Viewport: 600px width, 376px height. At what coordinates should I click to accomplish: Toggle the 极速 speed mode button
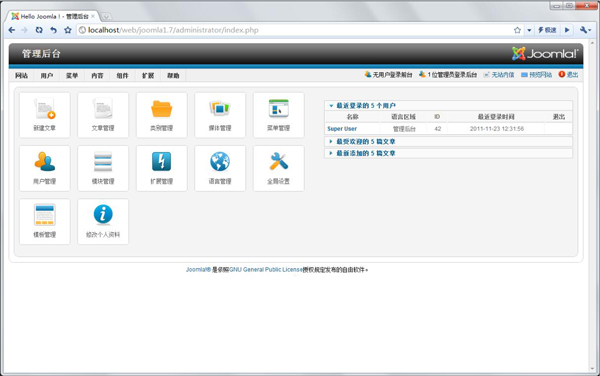(x=548, y=30)
